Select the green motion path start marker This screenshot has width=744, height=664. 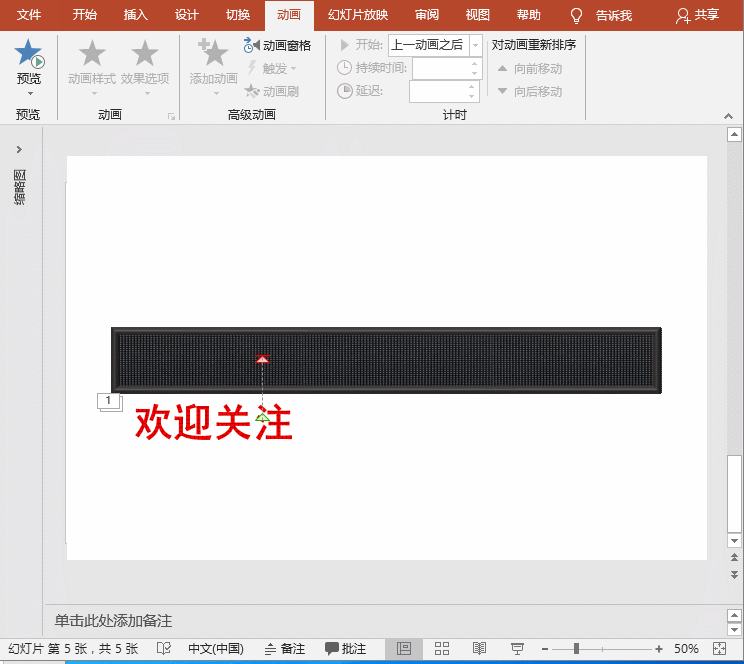[262, 418]
